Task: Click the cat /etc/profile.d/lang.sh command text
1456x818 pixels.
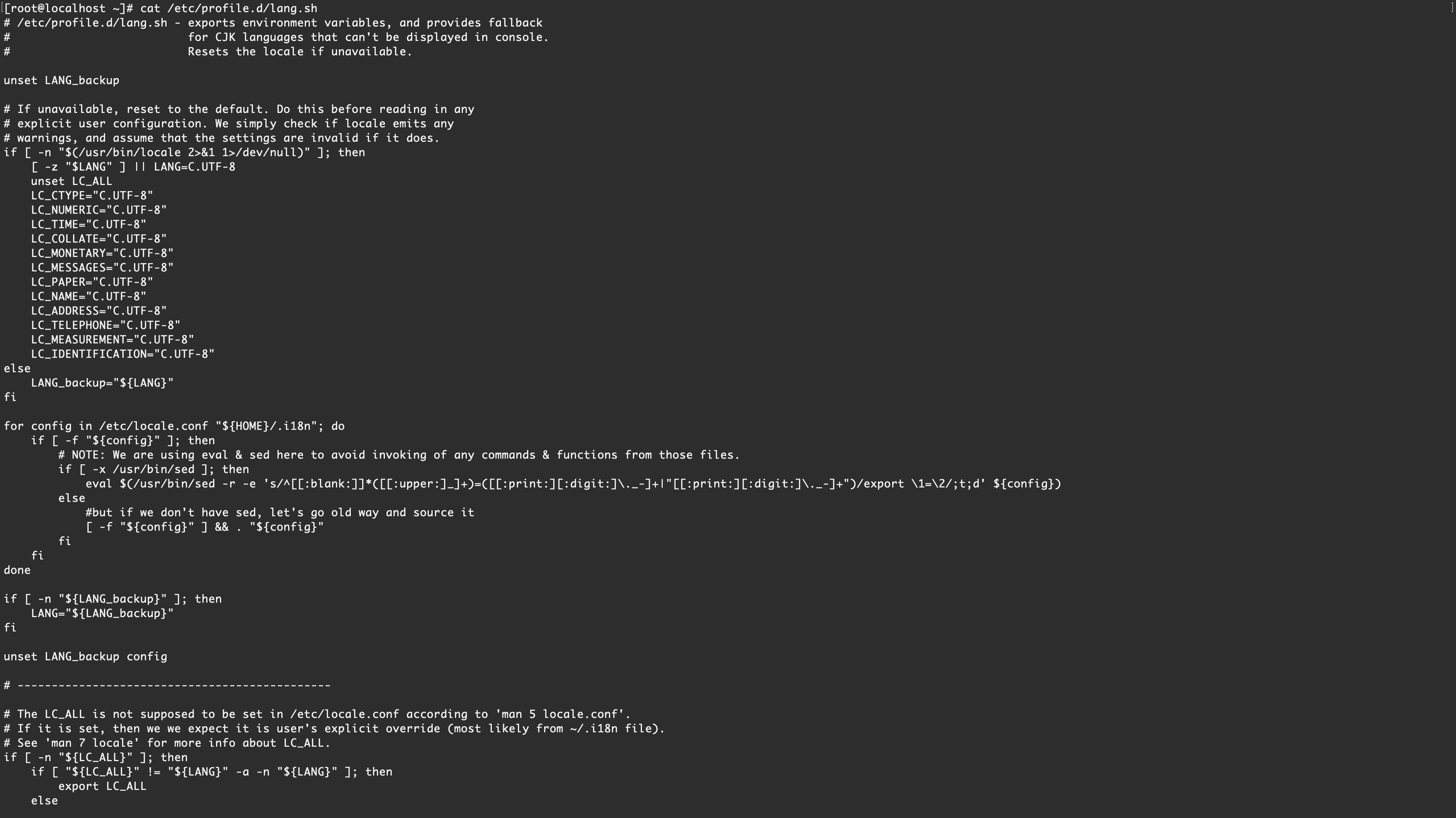Action: [x=228, y=8]
